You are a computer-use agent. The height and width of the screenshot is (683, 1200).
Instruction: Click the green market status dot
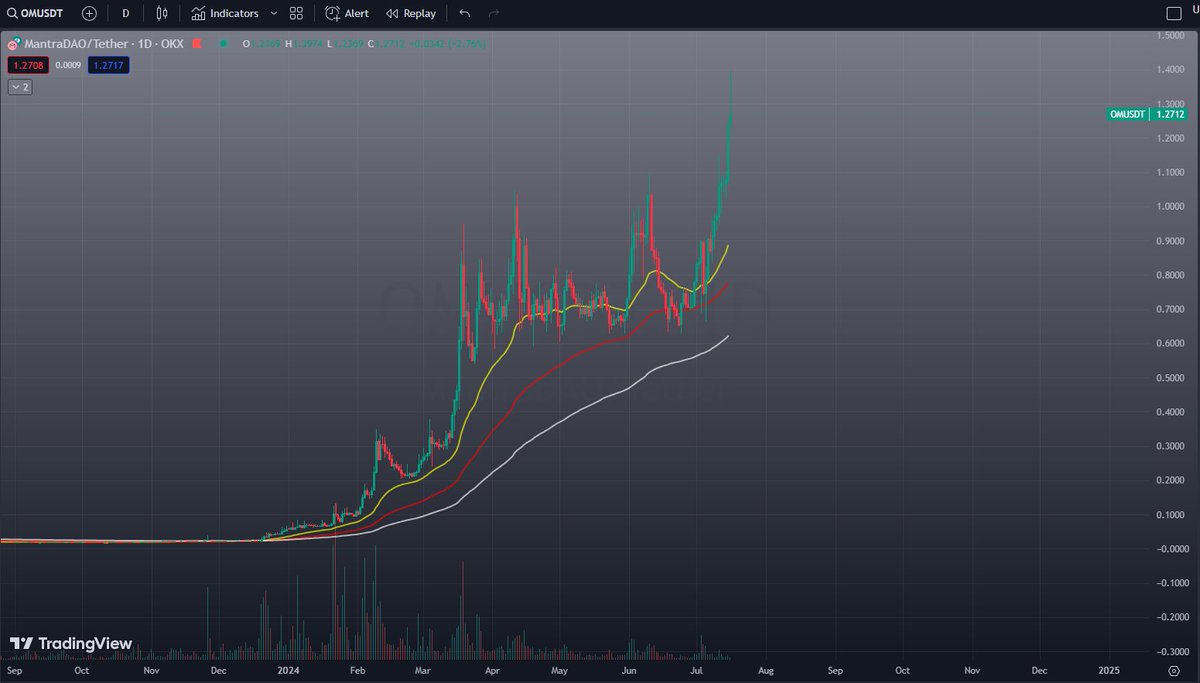coord(223,44)
